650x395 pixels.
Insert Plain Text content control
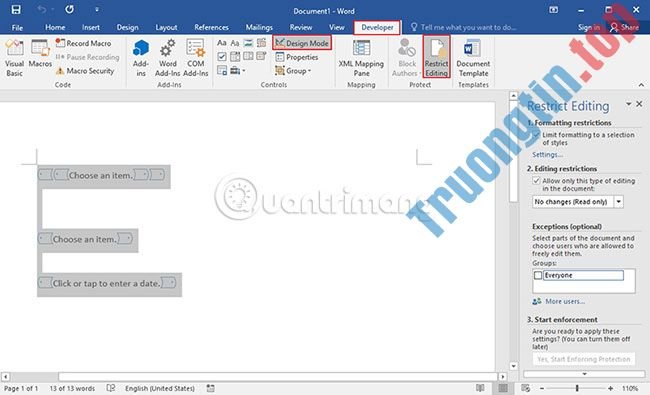(x=235, y=43)
